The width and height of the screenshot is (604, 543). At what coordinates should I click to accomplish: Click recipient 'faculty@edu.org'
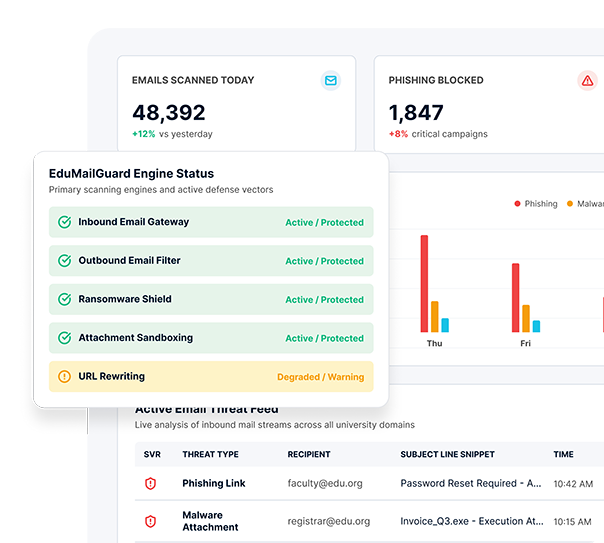pyautogui.click(x=325, y=483)
